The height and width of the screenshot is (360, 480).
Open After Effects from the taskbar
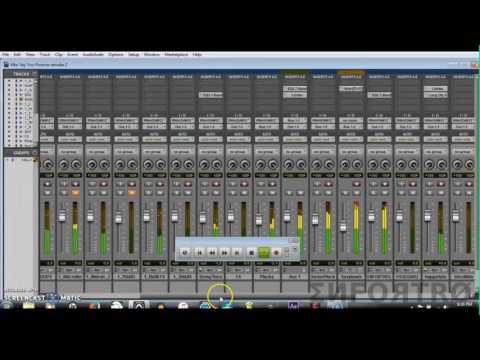(x=294, y=305)
